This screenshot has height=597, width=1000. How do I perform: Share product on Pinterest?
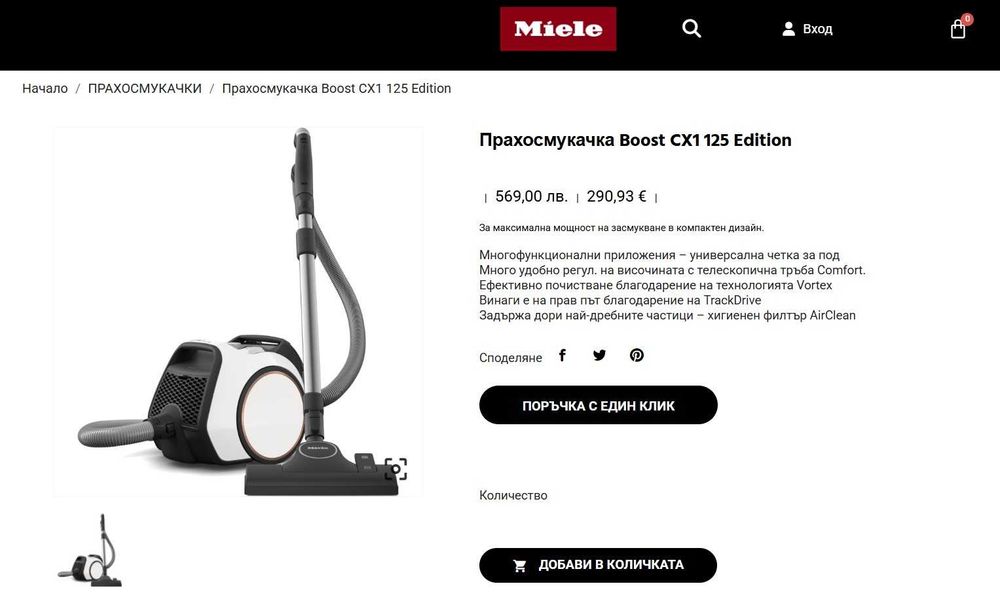(x=636, y=355)
